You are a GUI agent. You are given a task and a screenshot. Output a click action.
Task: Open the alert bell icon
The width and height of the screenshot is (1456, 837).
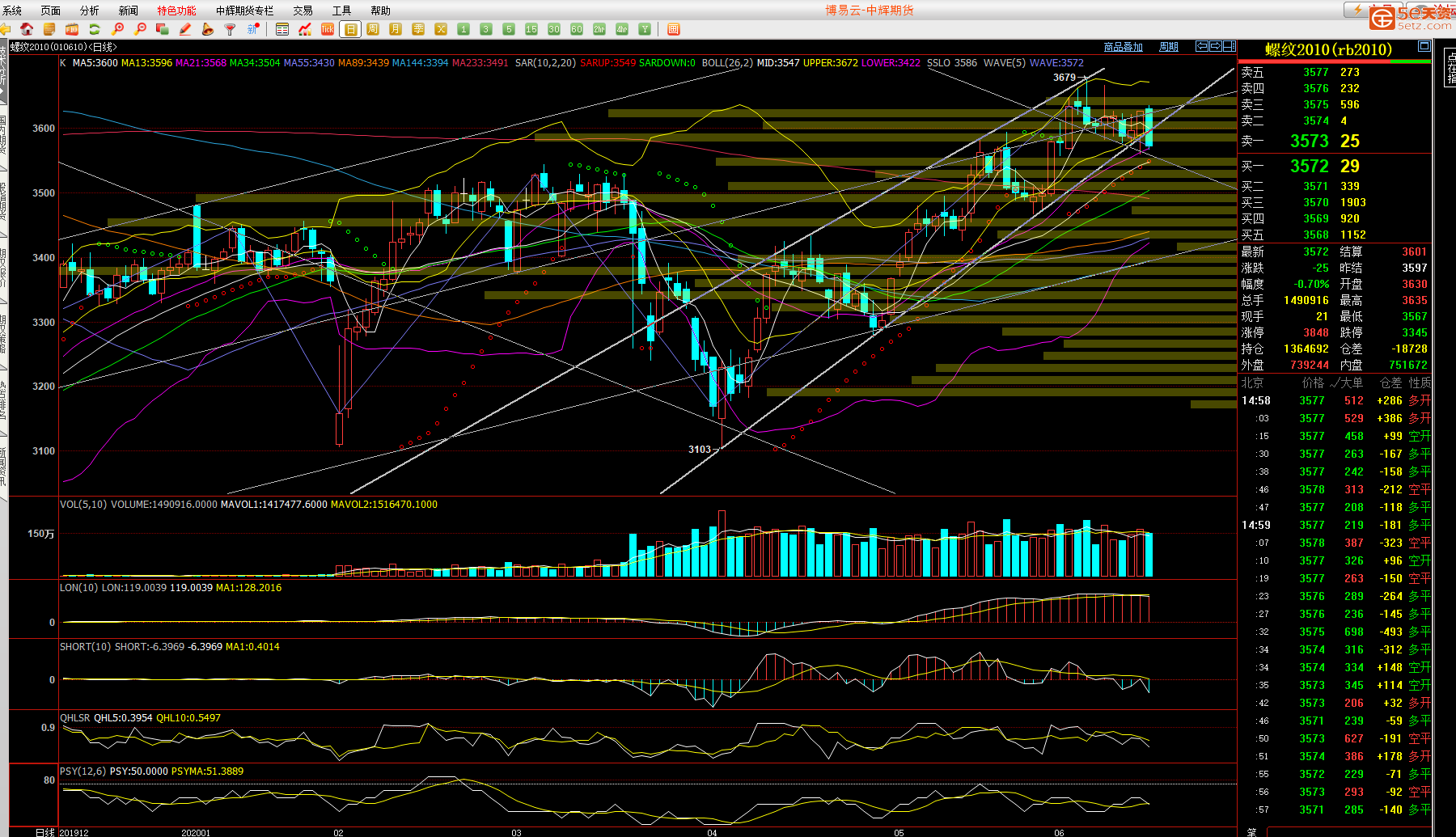(208, 29)
